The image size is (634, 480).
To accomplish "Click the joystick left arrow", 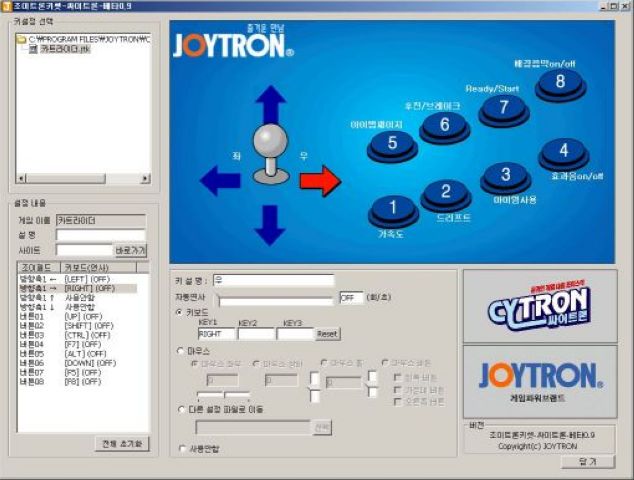I will click(220, 180).
